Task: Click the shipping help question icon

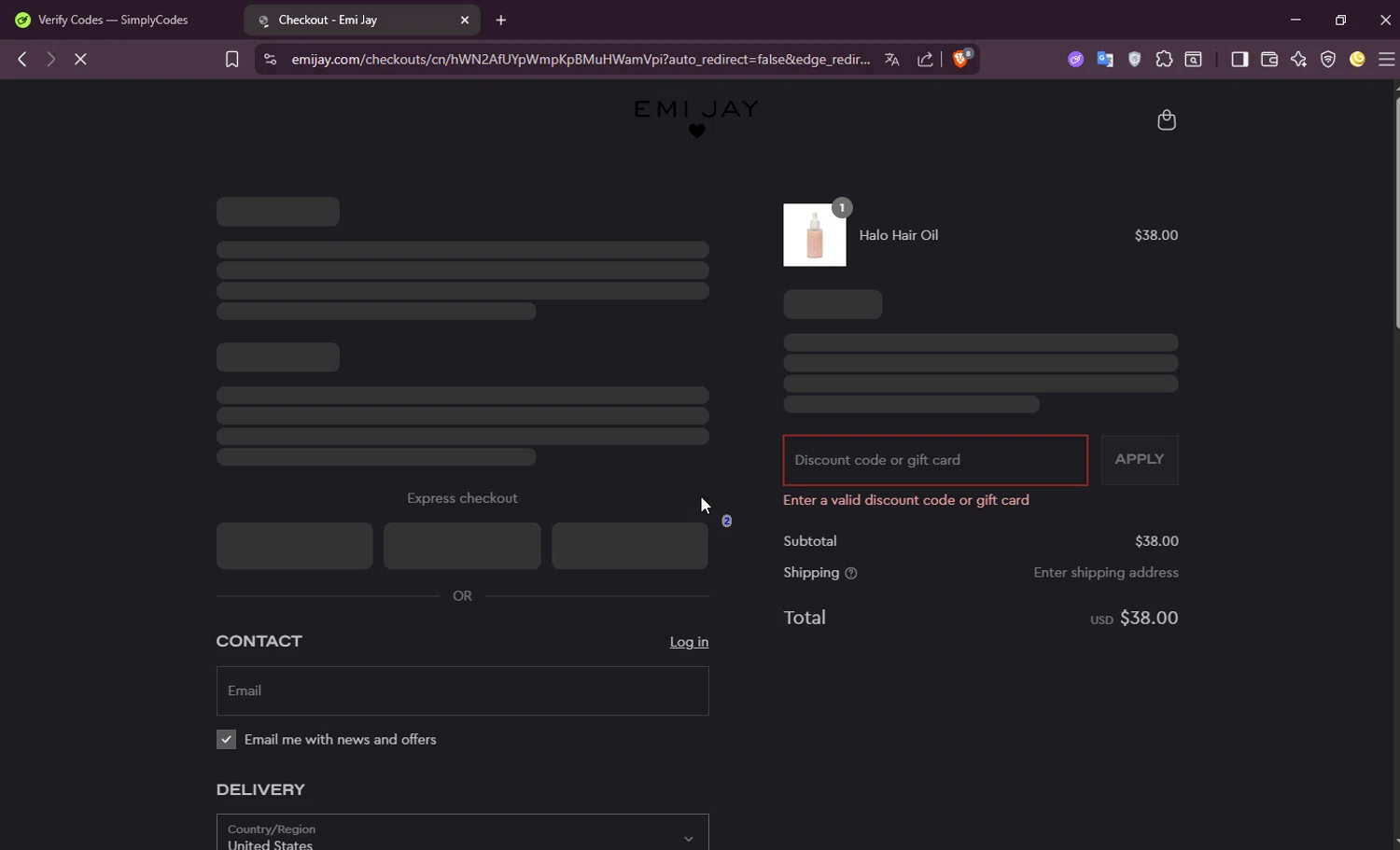Action: coord(851,574)
